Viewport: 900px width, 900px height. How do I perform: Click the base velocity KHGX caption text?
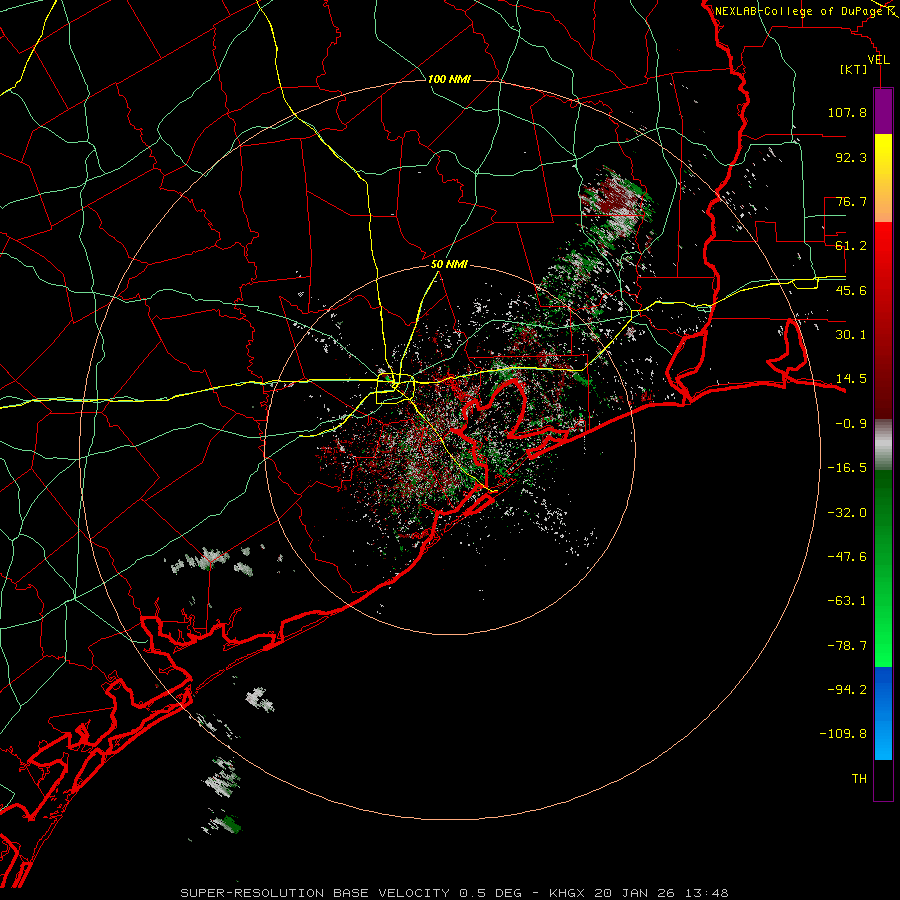[x=454, y=893]
